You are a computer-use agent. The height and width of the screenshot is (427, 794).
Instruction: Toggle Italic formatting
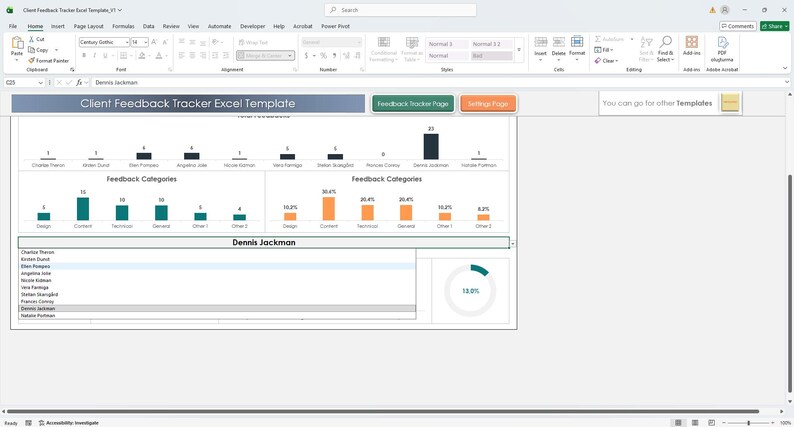click(x=95, y=55)
